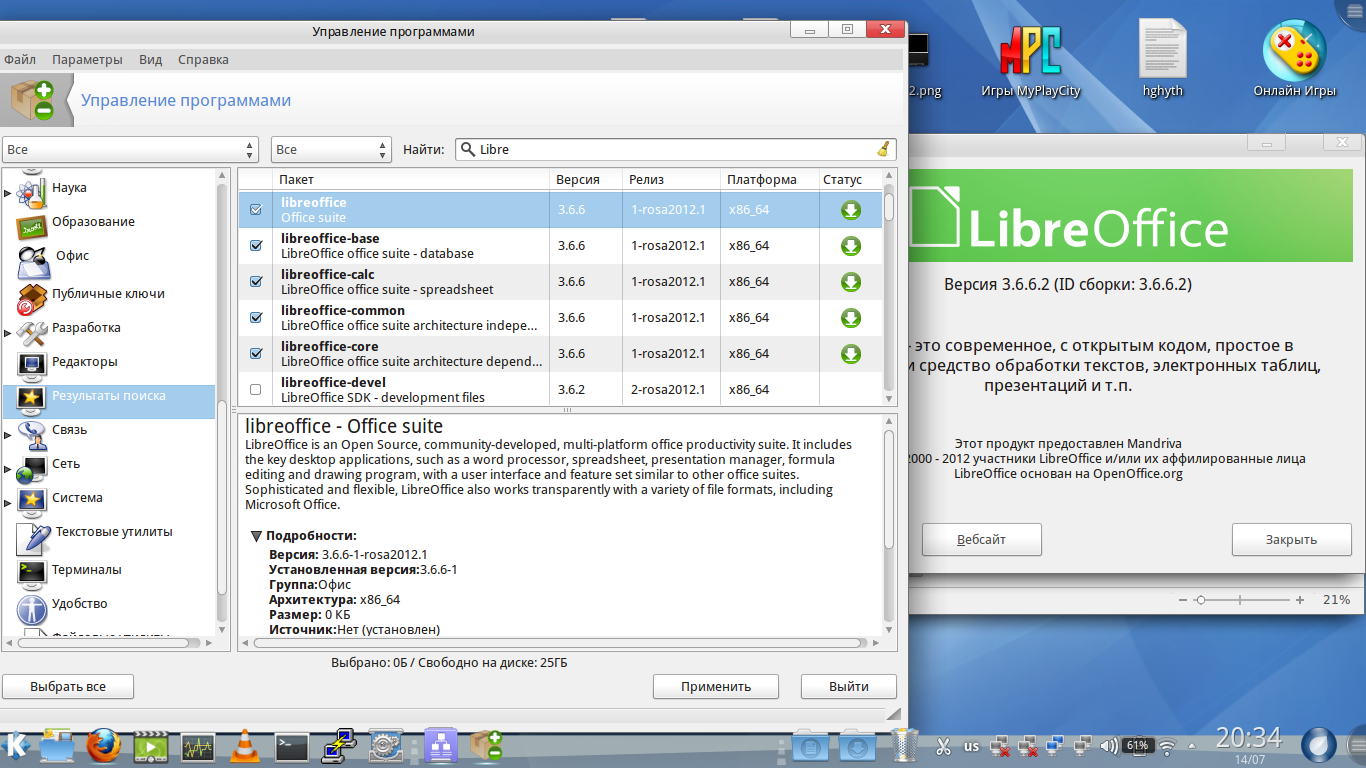The width and height of the screenshot is (1366, 768).
Task: Click status icon for libreoffice-common
Action: 851,318
